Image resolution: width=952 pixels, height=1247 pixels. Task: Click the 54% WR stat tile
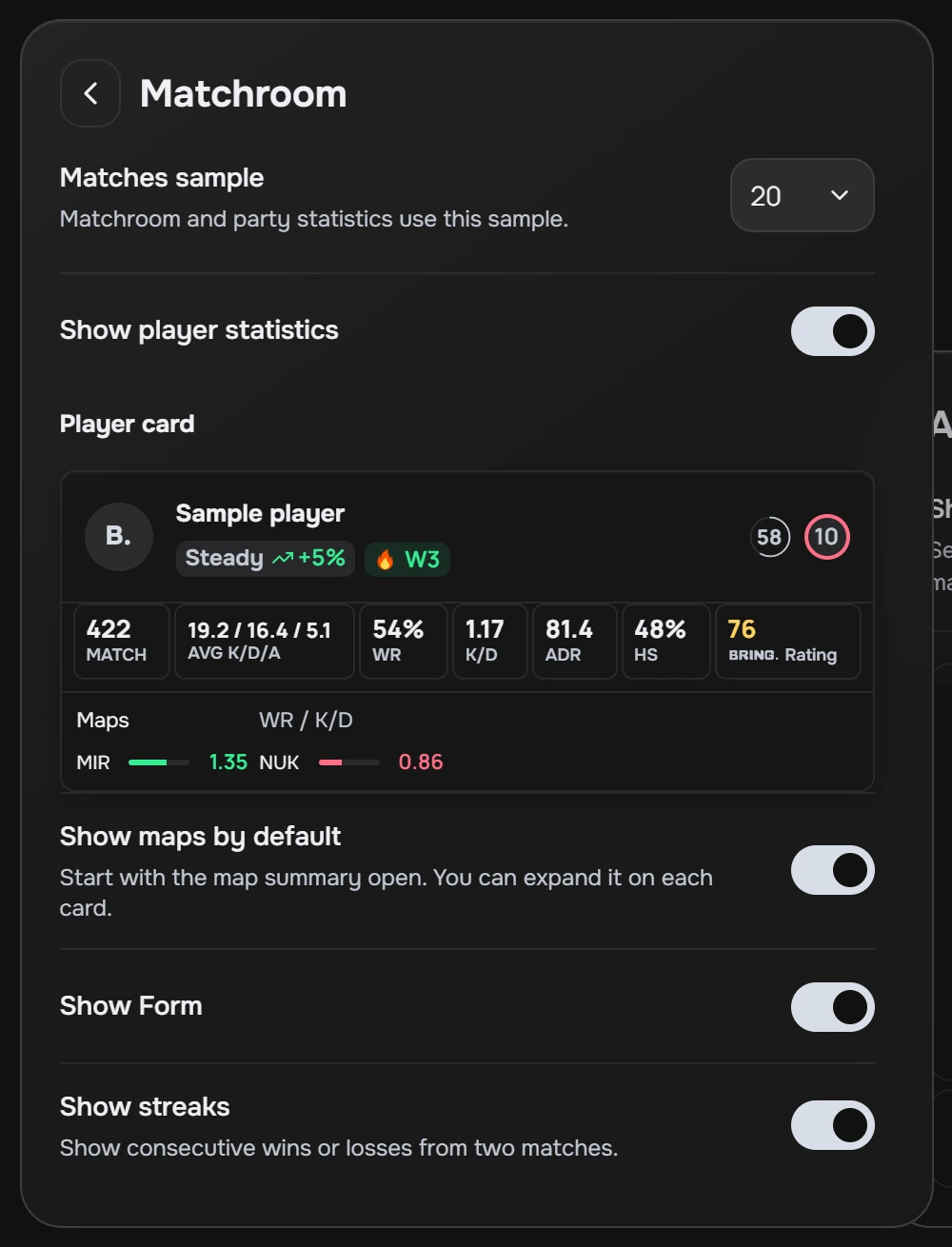404,642
